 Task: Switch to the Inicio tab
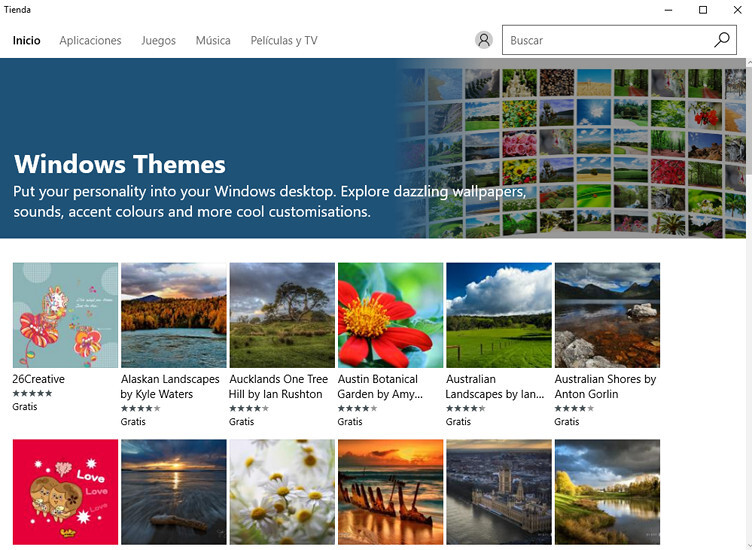[27, 41]
